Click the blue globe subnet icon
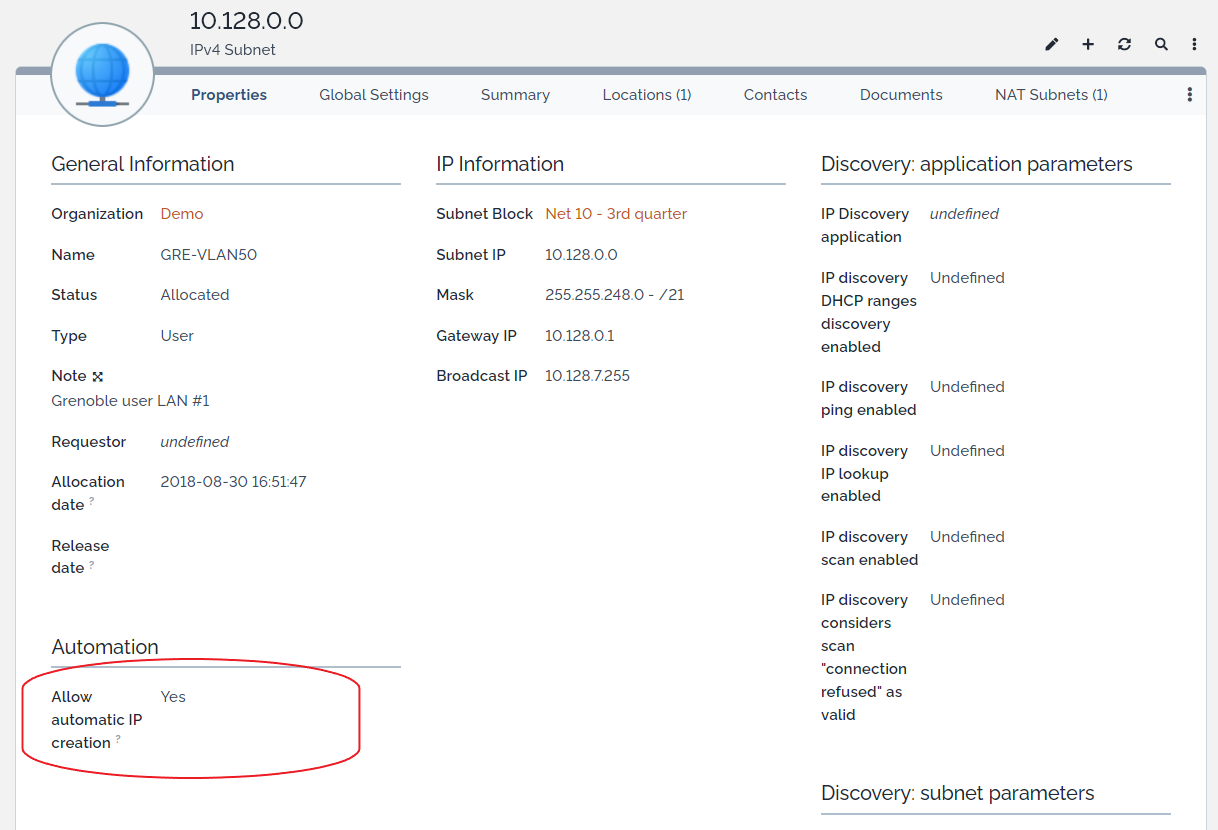1218x830 pixels. pos(102,75)
